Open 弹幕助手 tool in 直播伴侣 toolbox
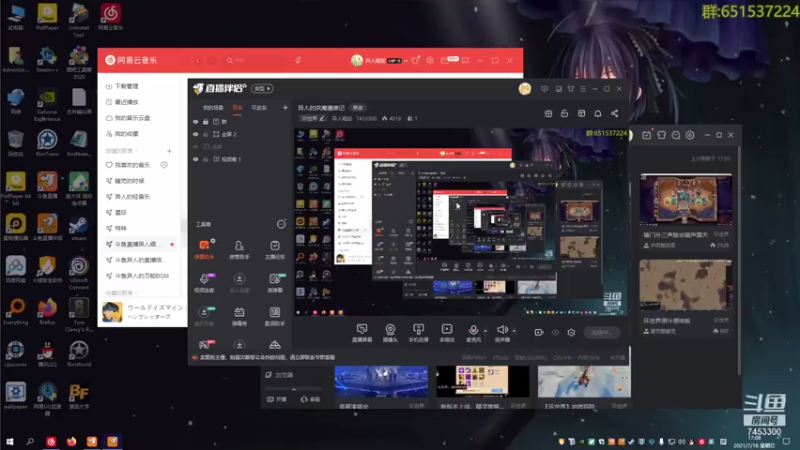The width and height of the screenshot is (800, 450). tap(204, 249)
